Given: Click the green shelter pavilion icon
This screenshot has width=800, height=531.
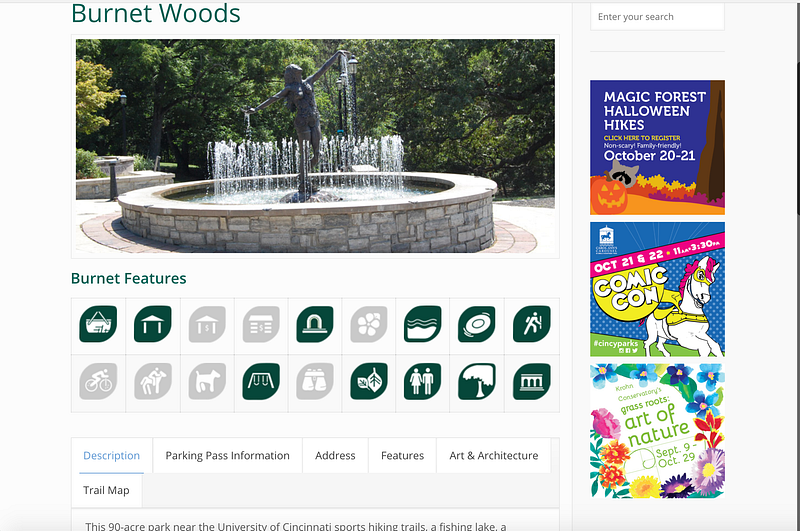Looking at the screenshot, I should (153, 324).
